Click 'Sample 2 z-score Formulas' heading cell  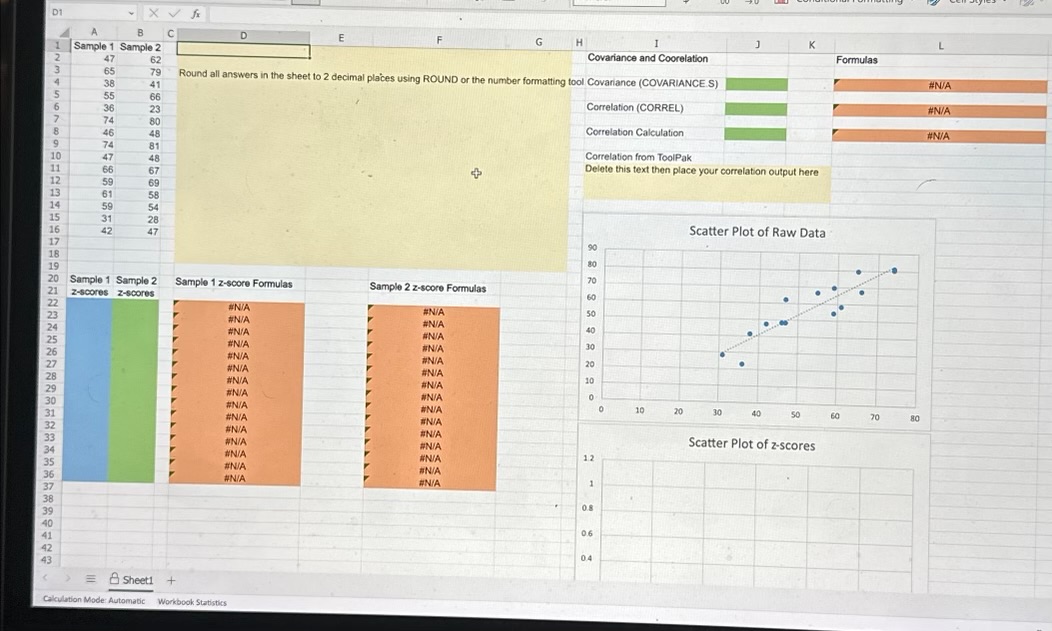(427, 287)
